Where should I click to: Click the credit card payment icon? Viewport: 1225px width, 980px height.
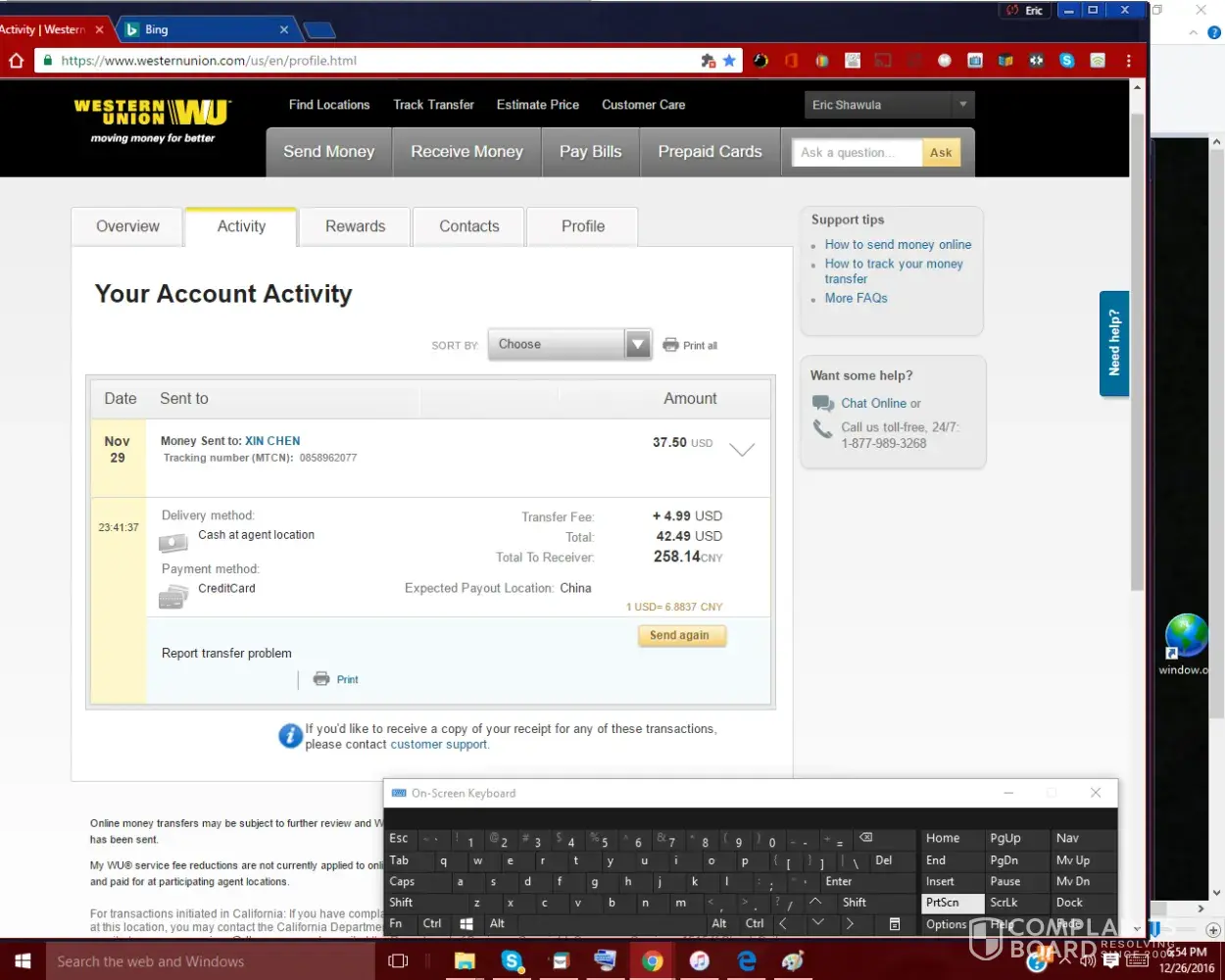173,596
